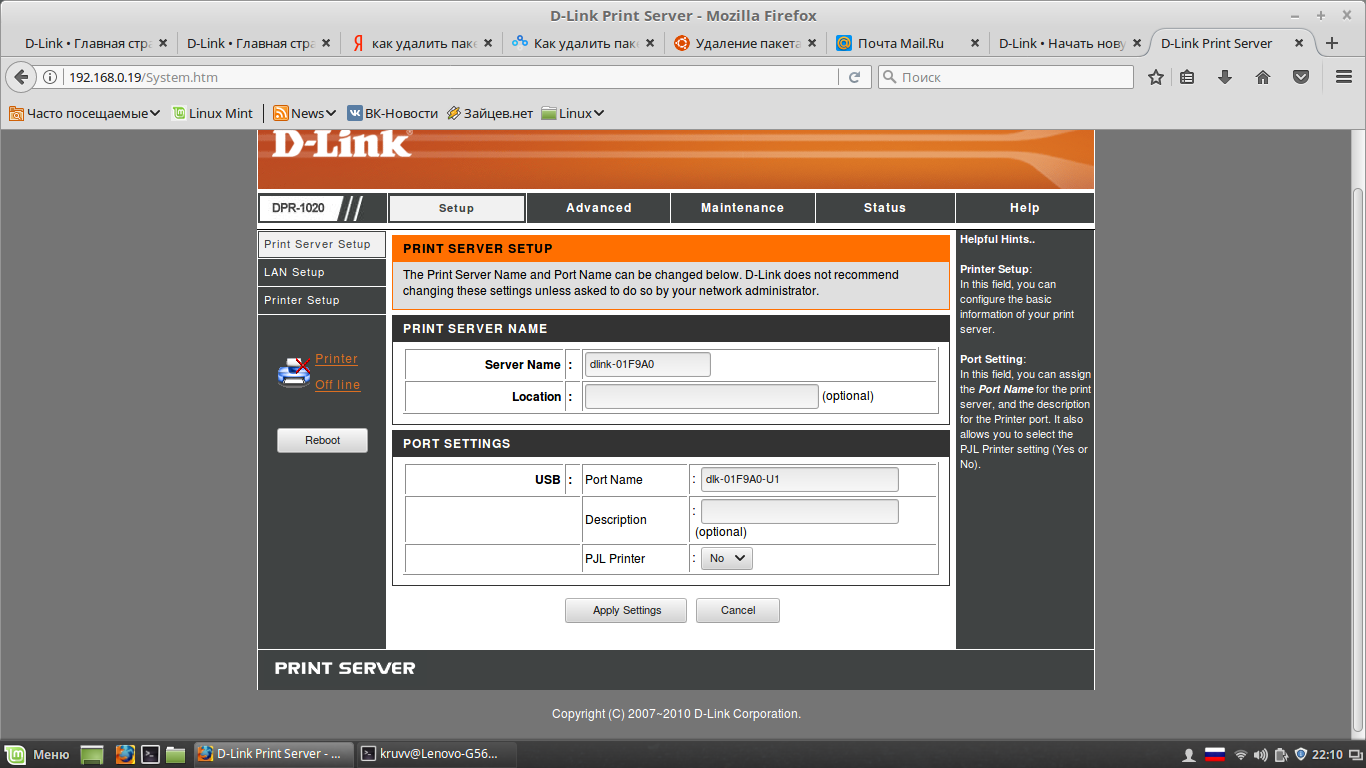1366x768 pixels.
Task: Follow the Printer link in the sidebar
Action: pyautogui.click(x=336, y=359)
